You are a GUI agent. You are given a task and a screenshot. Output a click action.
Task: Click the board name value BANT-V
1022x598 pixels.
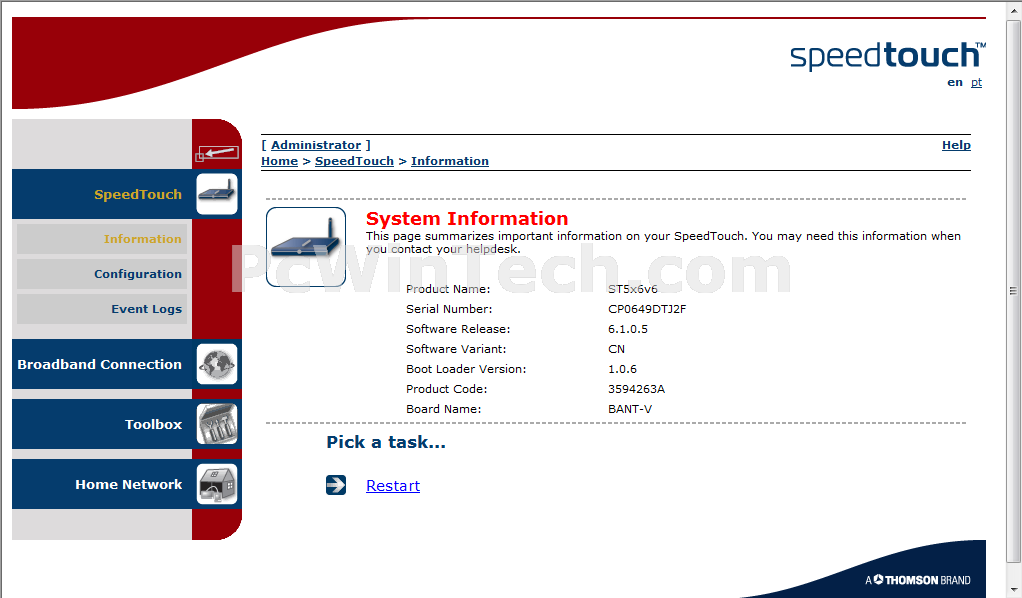point(630,410)
